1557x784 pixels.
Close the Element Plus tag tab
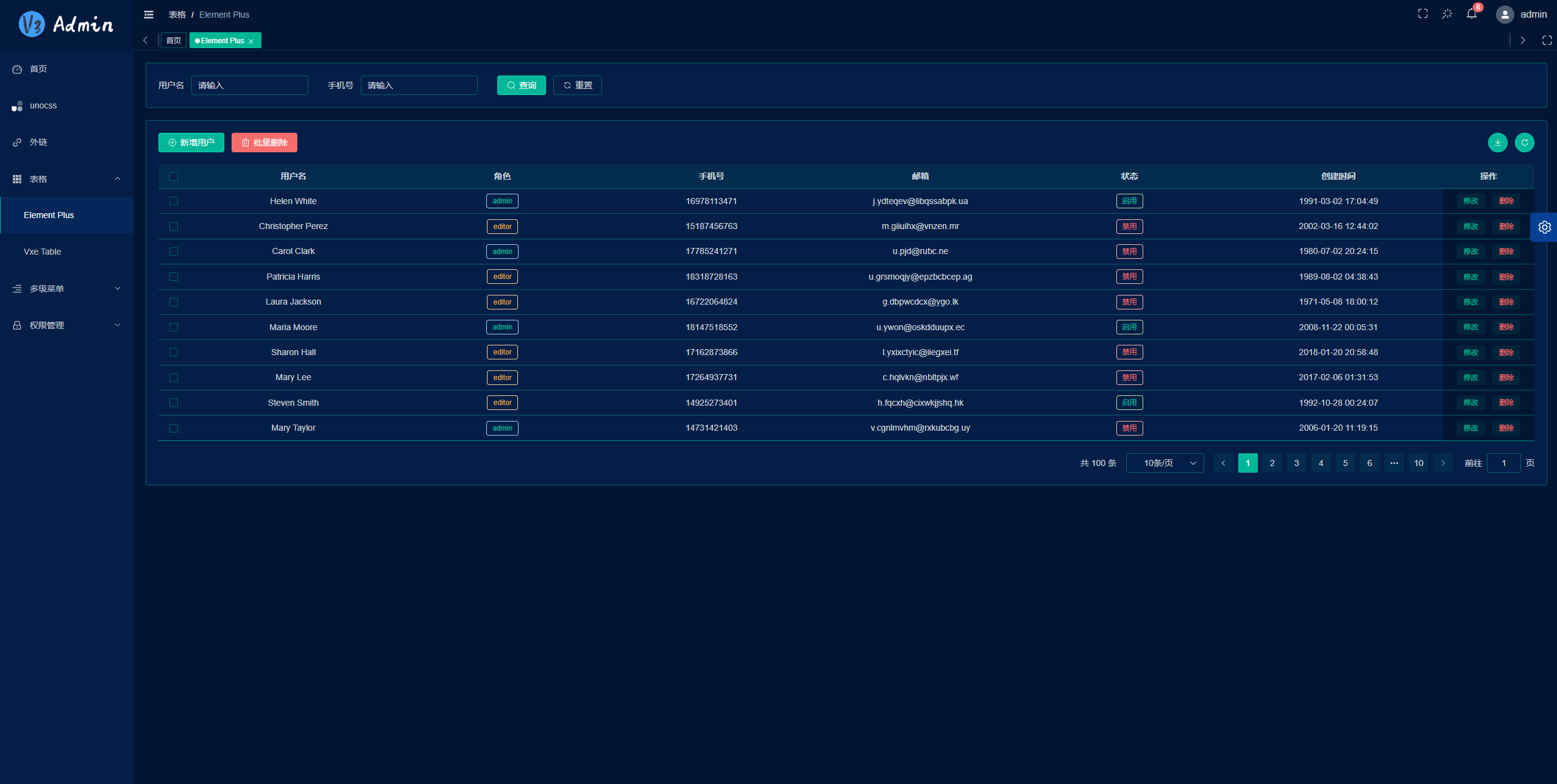click(251, 41)
